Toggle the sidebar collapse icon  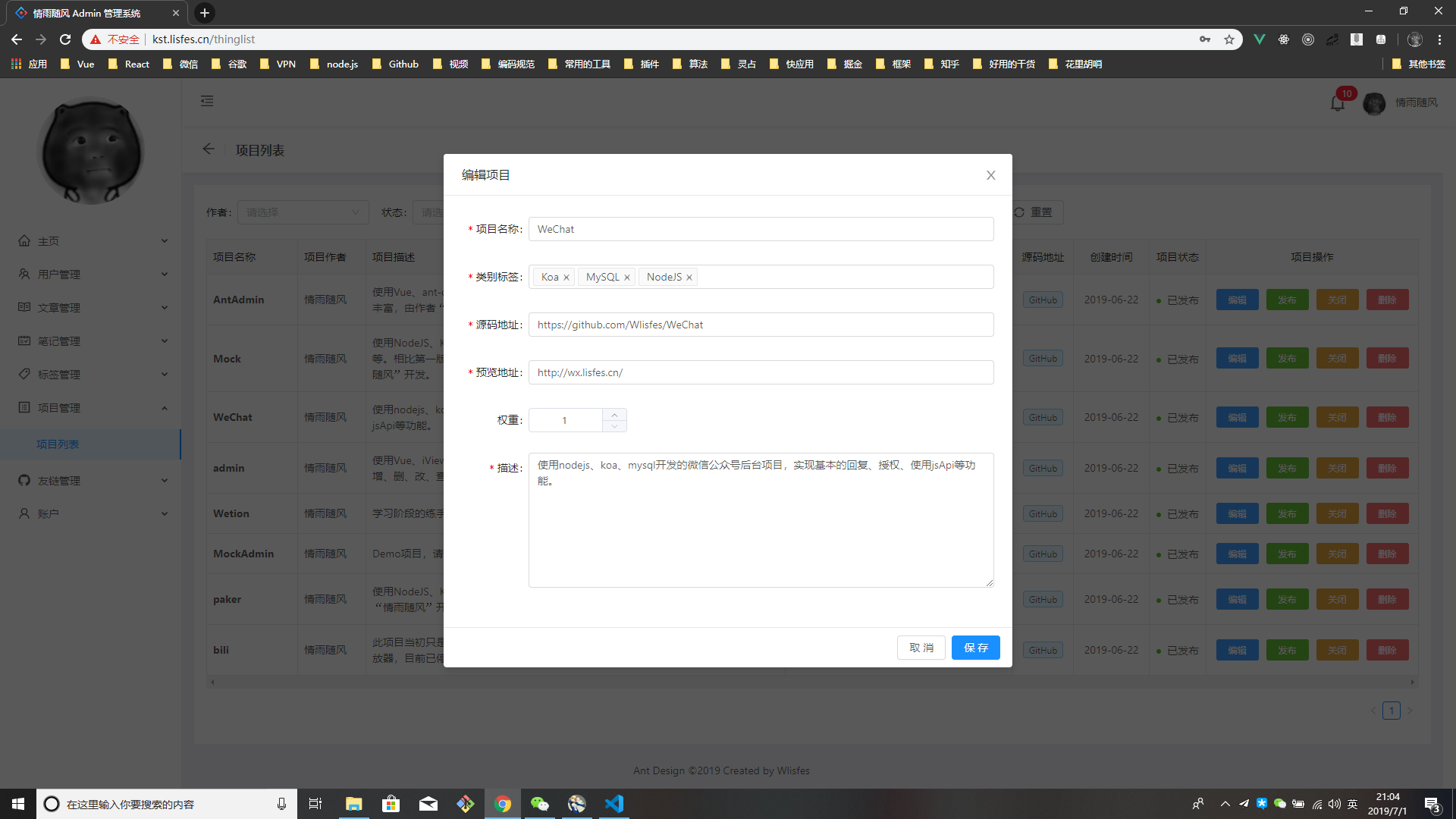coord(207,101)
